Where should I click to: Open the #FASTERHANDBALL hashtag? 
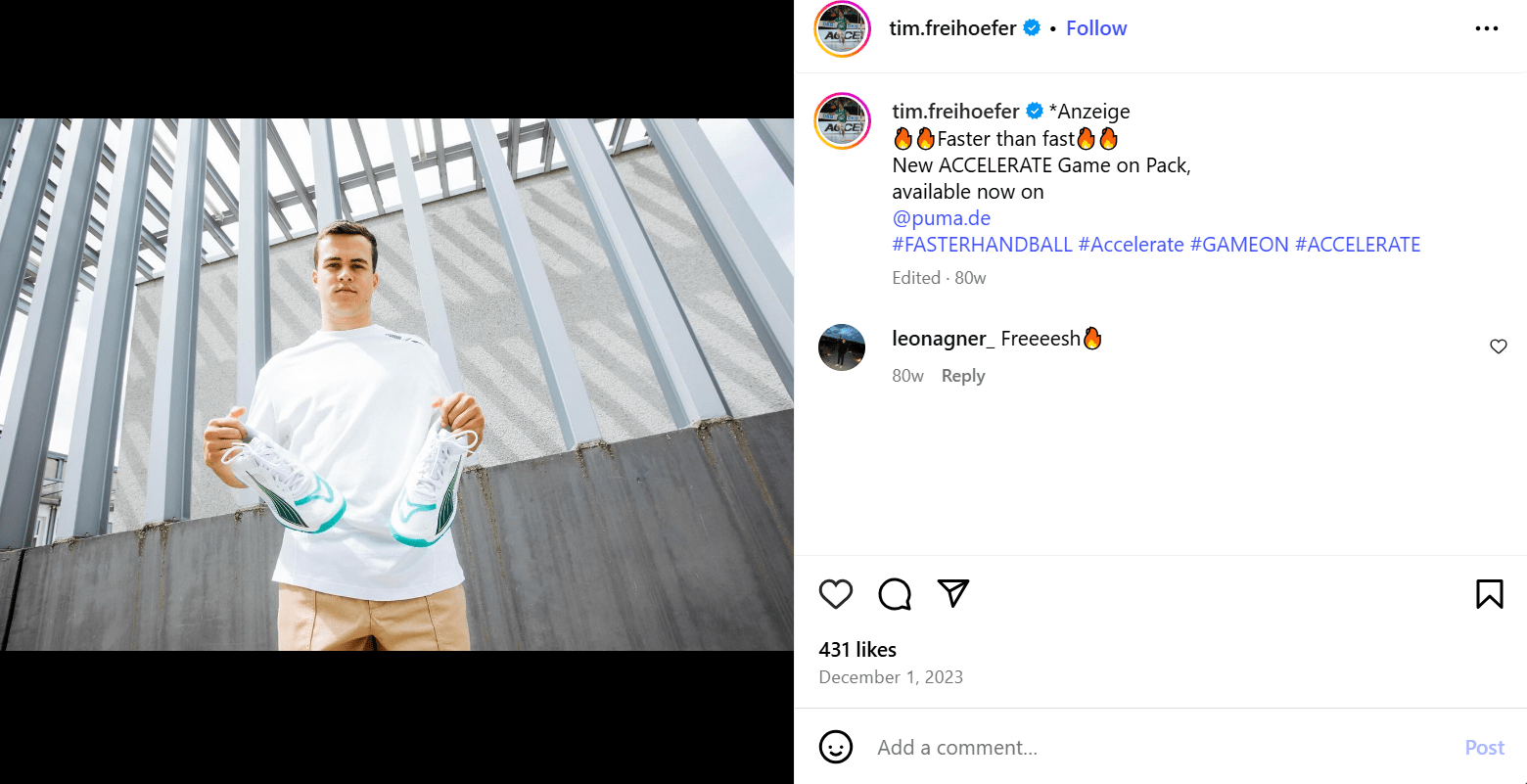pos(982,245)
